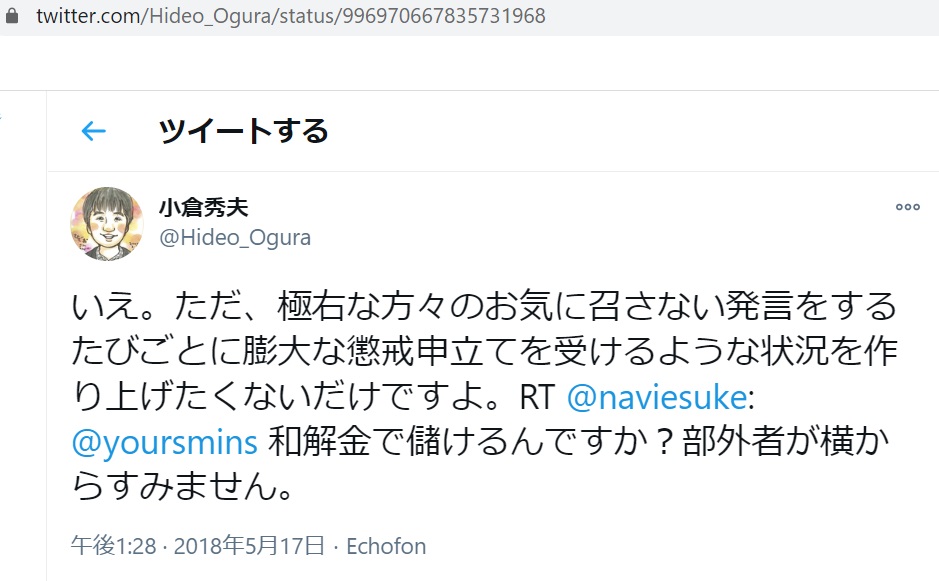Click the ツイートする page heading
The image size is (939, 581).
[x=244, y=131]
